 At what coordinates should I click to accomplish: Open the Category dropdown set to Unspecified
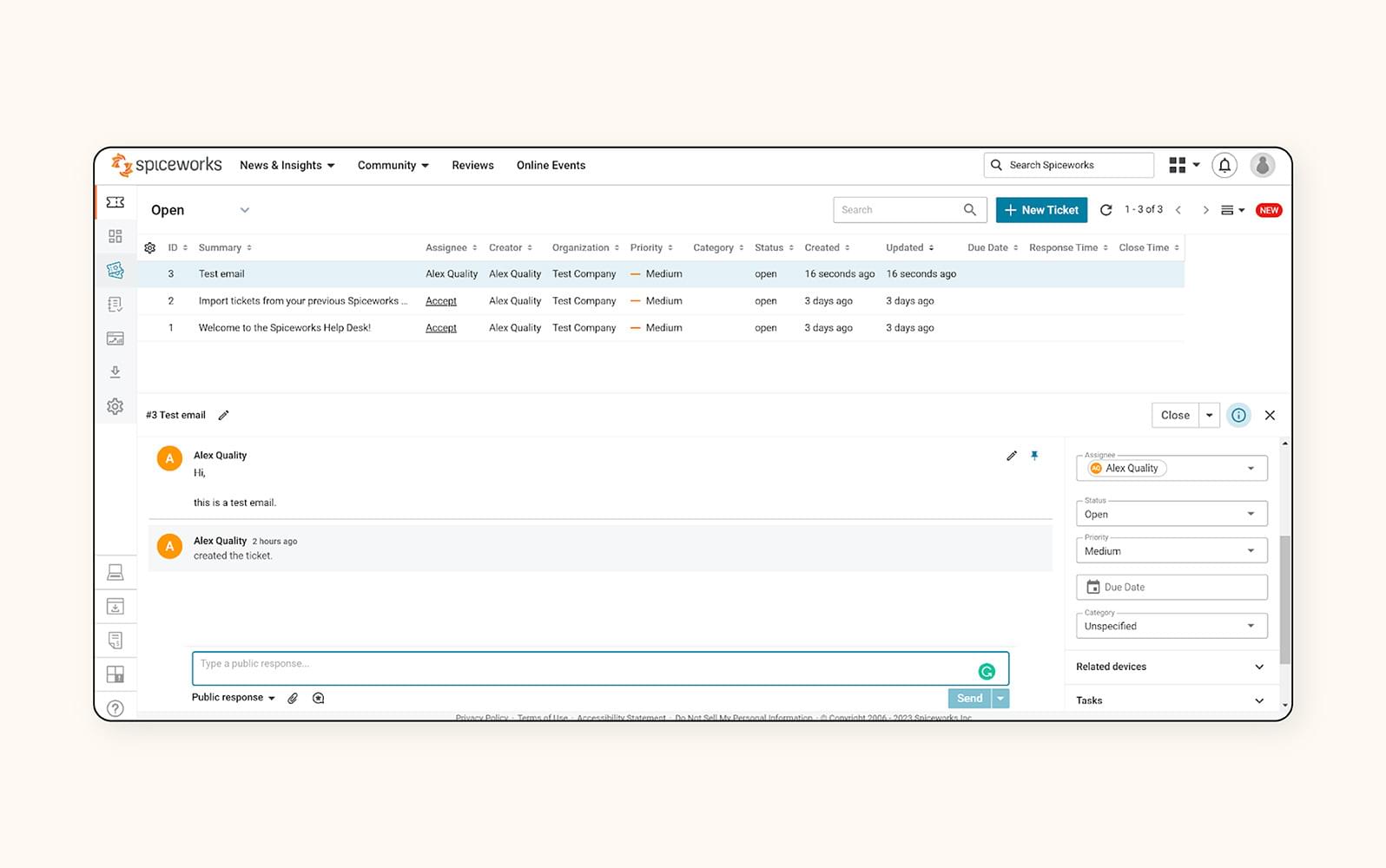(1171, 626)
